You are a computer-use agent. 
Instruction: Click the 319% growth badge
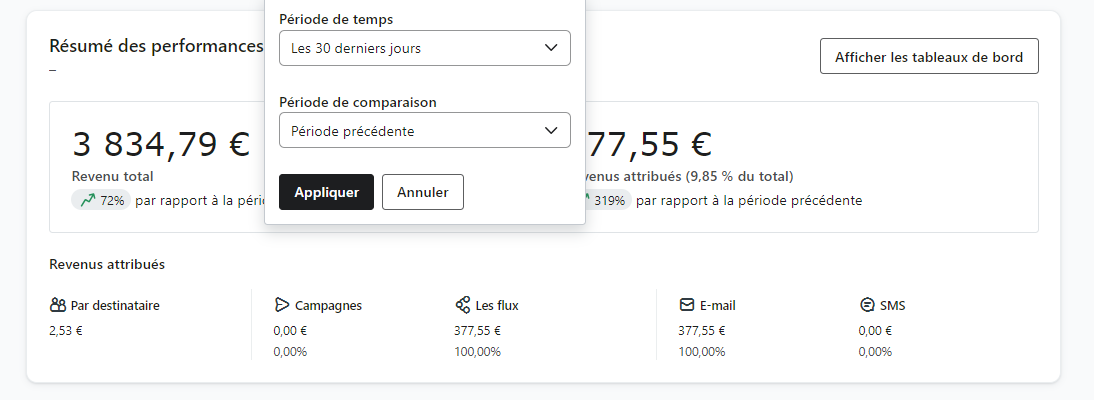pos(603,200)
